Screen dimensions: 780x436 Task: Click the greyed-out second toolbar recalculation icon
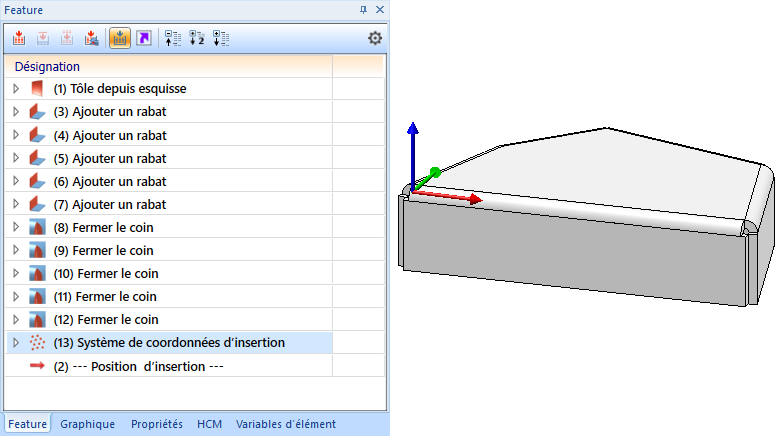(x=43, y=38)
